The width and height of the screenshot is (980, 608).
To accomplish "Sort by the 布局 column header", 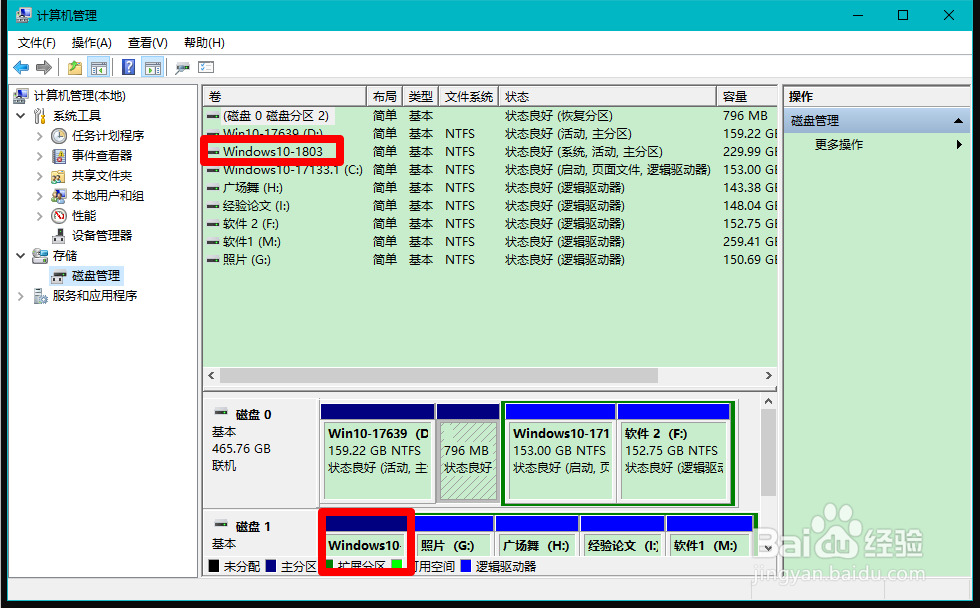I will pos(384,96).
